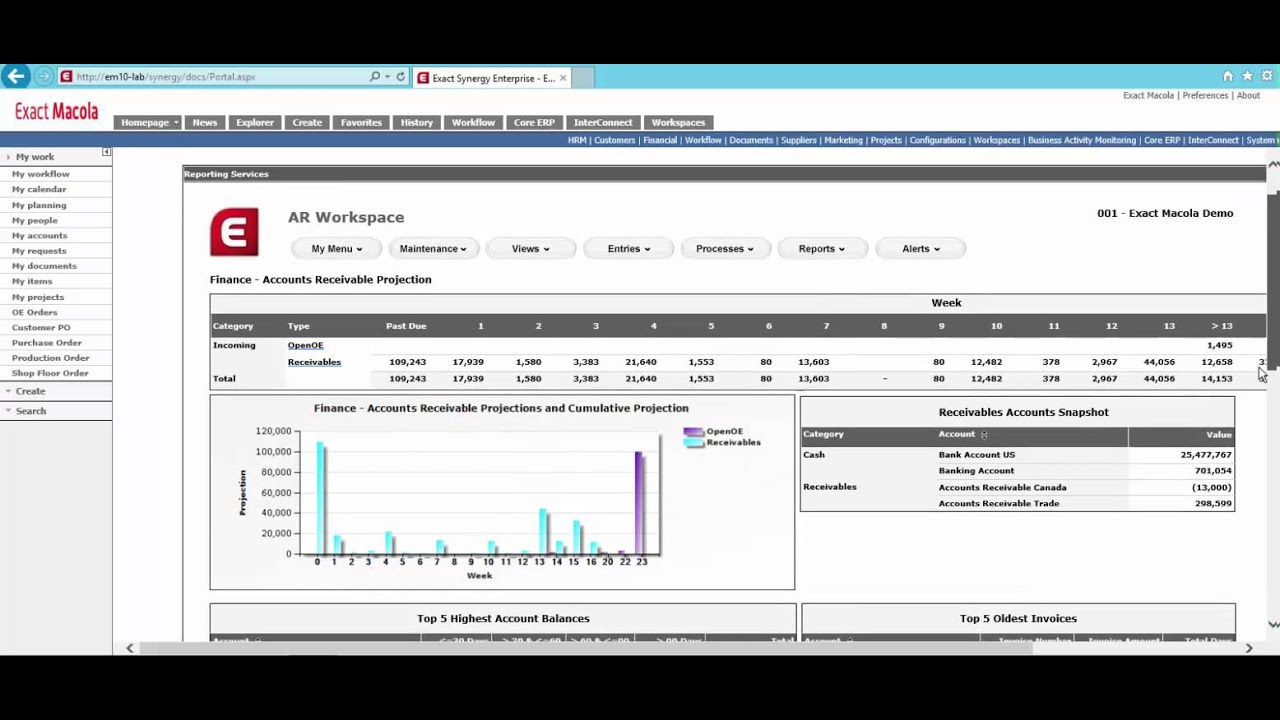The height and width of the screenshot is (720, 1280).
Task: Select My accounts in sidebar
Action: pos(40,235)
